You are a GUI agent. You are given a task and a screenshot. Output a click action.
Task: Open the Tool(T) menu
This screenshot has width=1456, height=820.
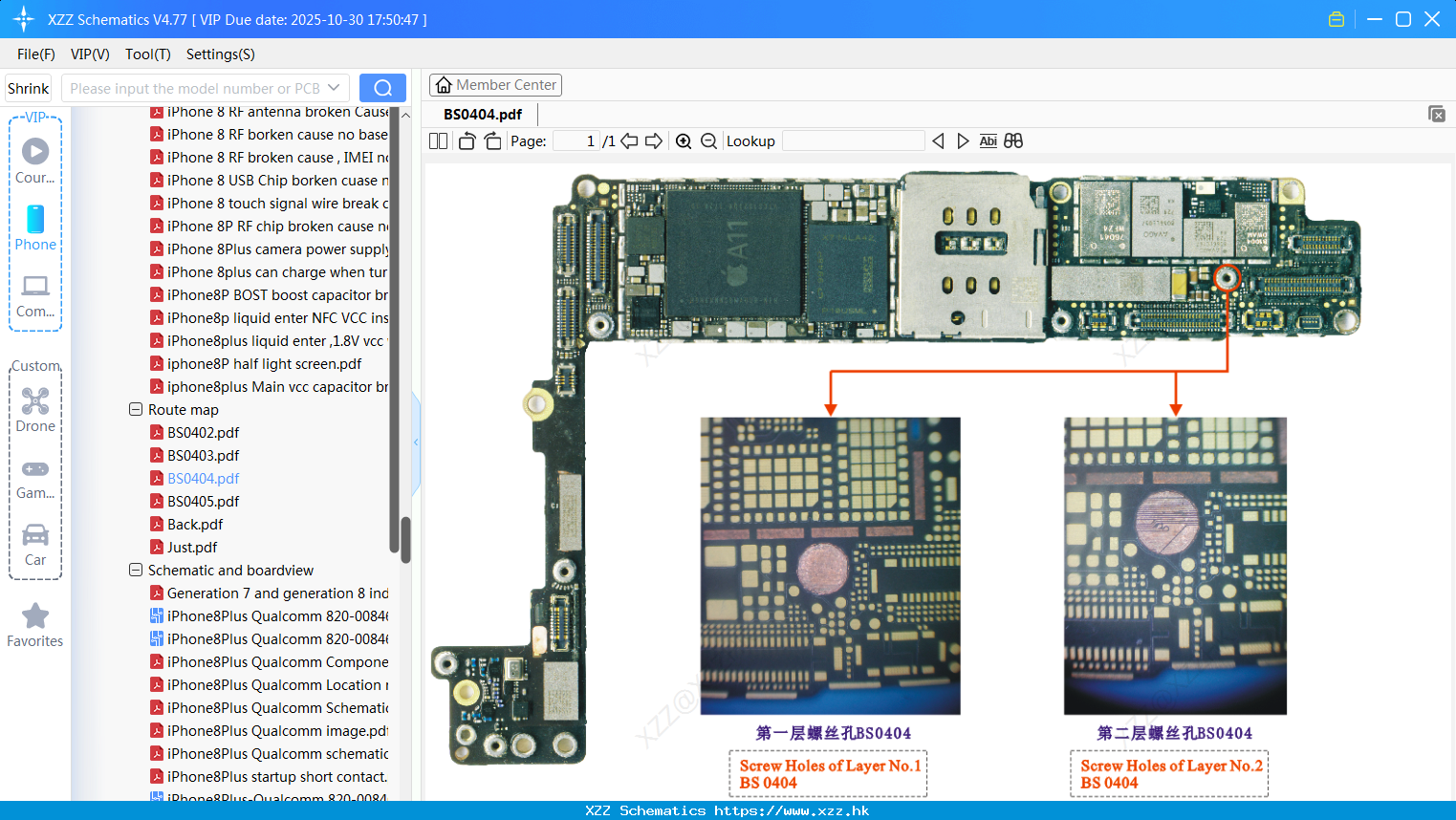[148, 54]
